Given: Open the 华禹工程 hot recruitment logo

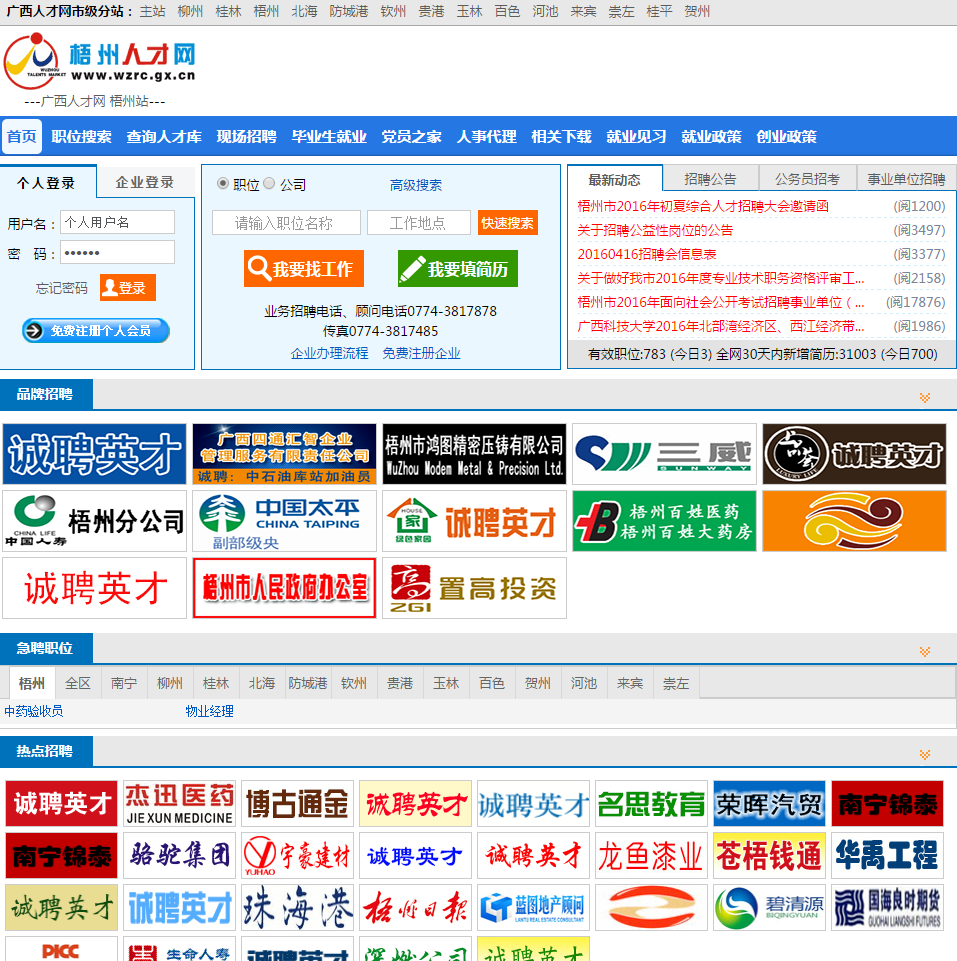Looking at the screenshot, I should pyautogui.click(x=887, y=856).
